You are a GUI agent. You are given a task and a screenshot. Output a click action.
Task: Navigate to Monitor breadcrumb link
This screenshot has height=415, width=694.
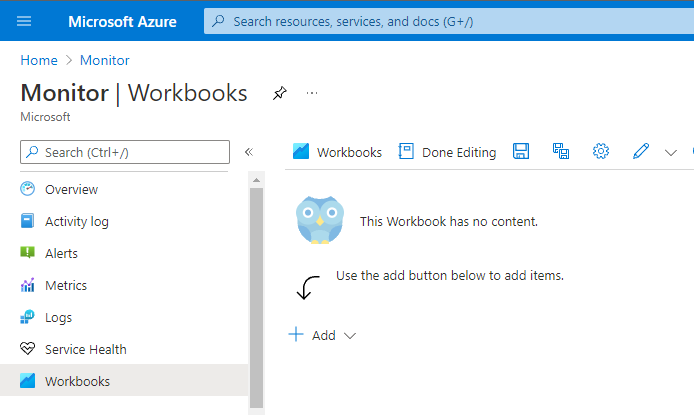click(105, 61)
